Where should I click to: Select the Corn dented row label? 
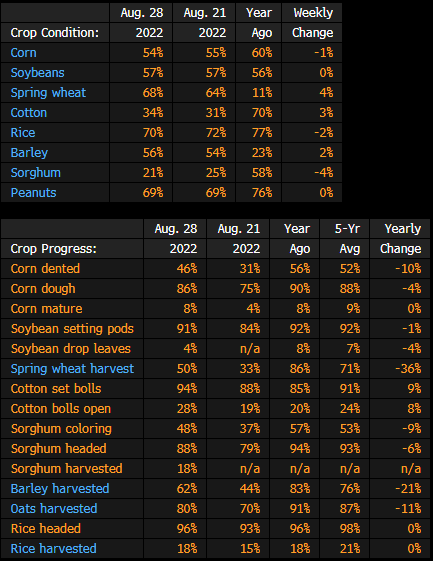(x=45, y=269)
